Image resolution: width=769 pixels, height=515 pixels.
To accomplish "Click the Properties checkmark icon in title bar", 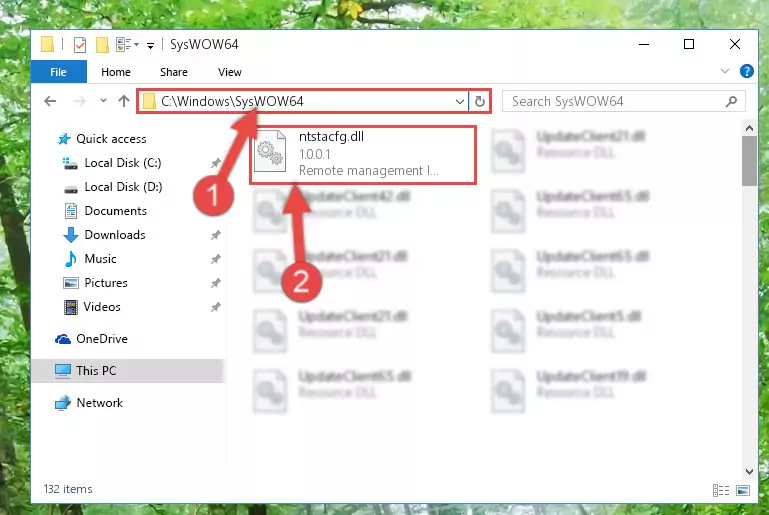I will tap(79, 45).
